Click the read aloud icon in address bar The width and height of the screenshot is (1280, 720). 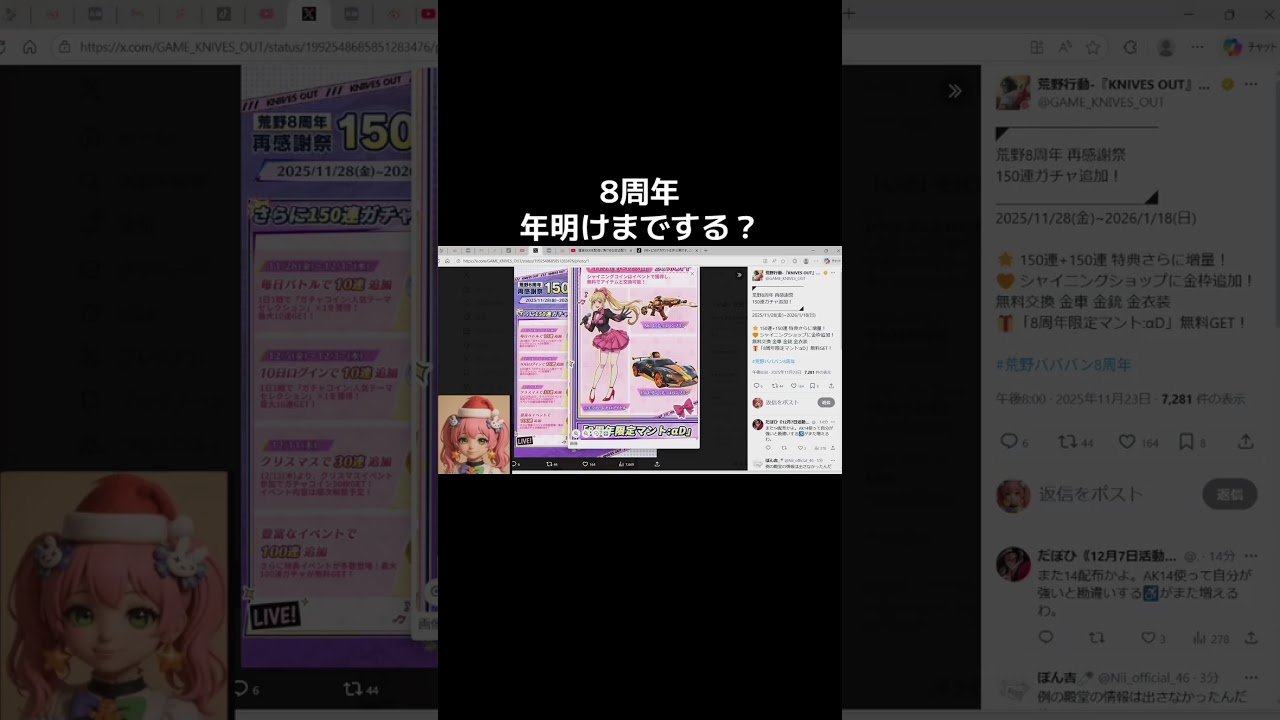[x=1065, y=47]
